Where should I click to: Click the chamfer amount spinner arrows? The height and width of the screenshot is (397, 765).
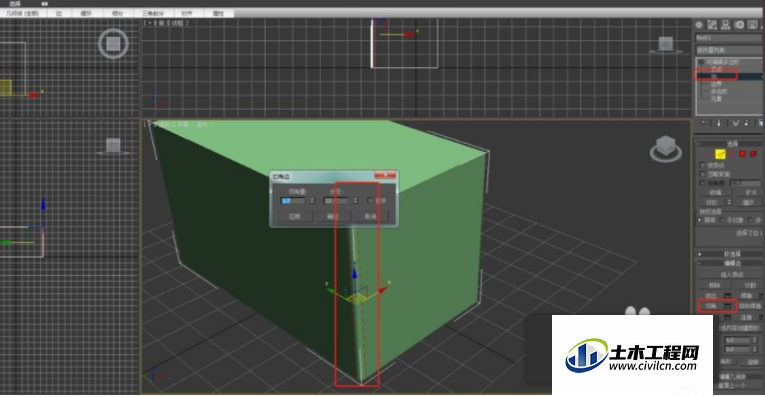tap(312, 200)
